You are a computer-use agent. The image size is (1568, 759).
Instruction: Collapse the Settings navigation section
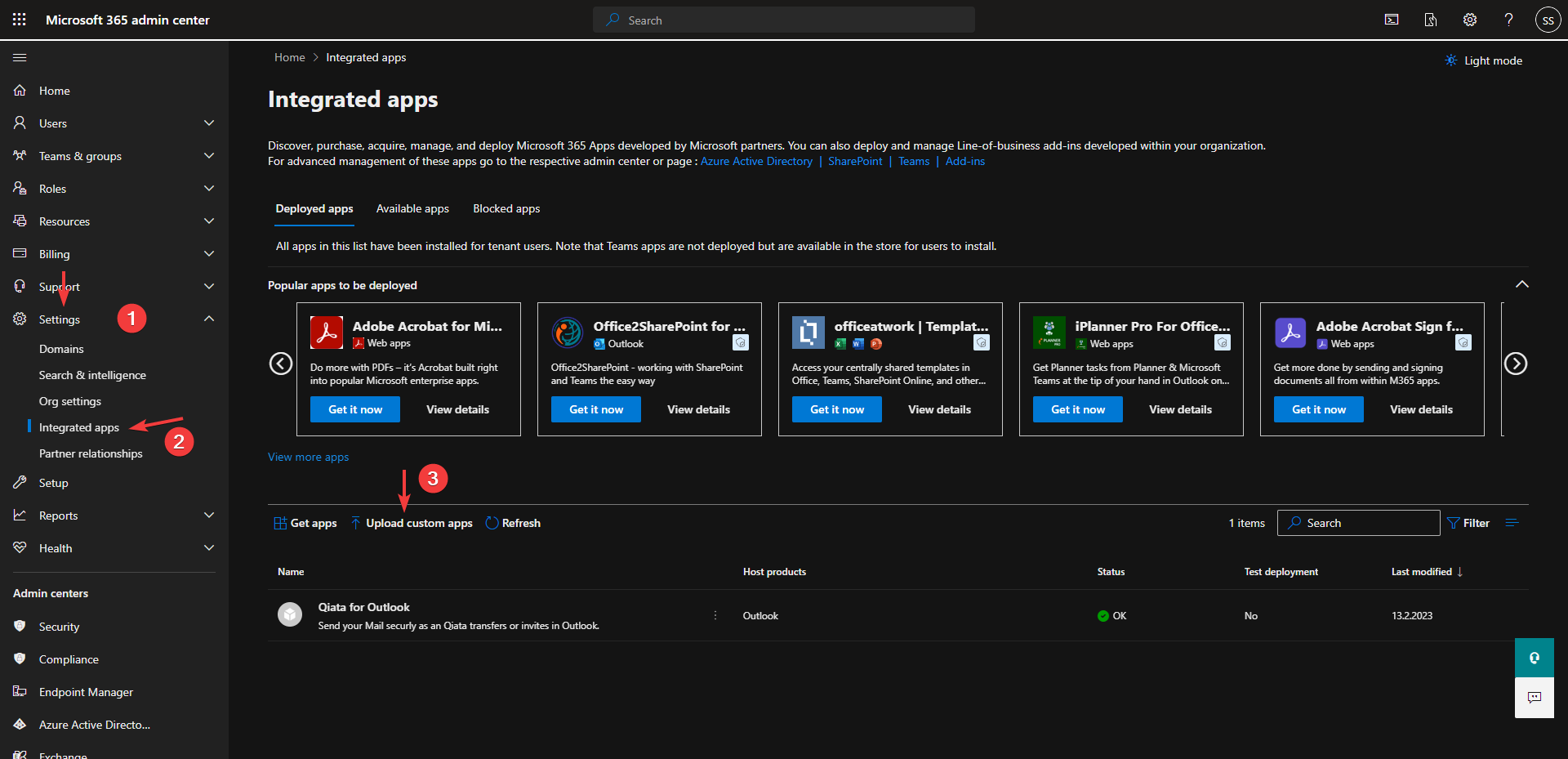pos(209,319)
